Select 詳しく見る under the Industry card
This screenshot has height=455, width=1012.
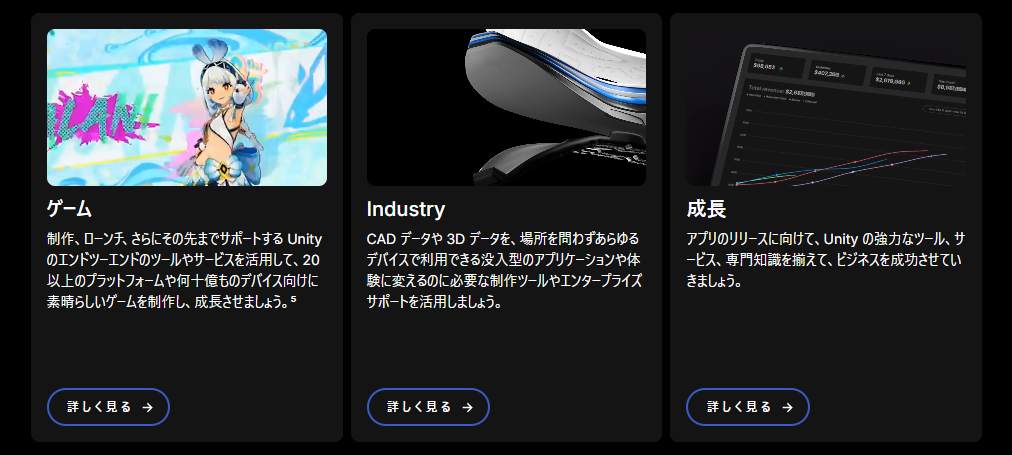click(429, 407)
